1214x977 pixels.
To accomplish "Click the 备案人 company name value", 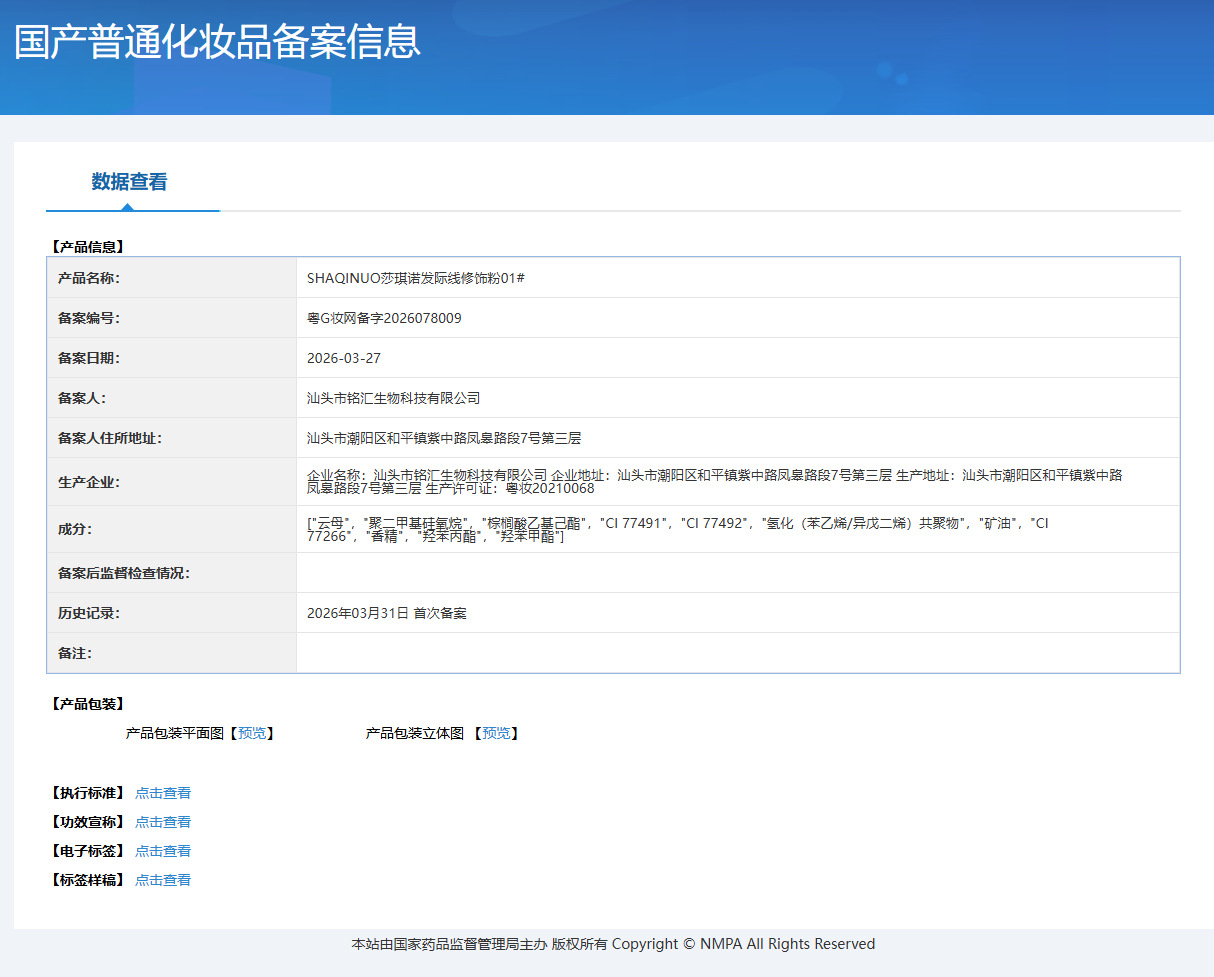I will pyautogui.click(x=394, y=398).
